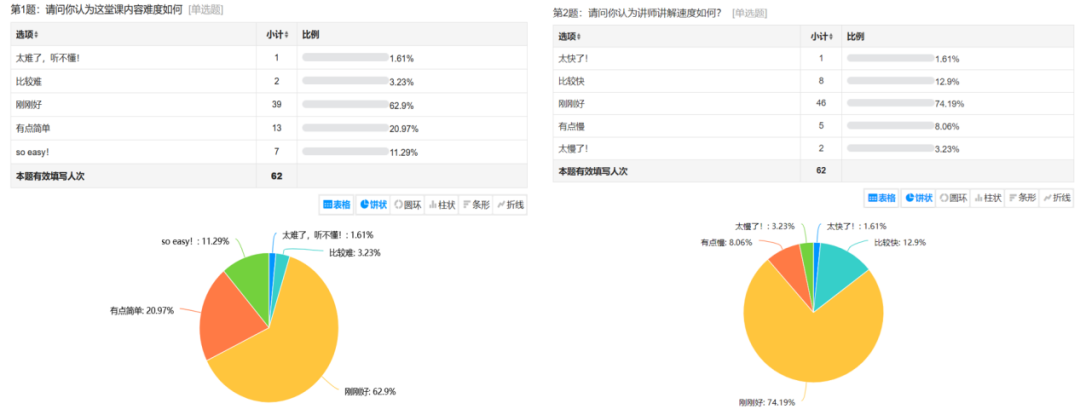Toggle 饼状 pie display for question 1

(372, 205)
